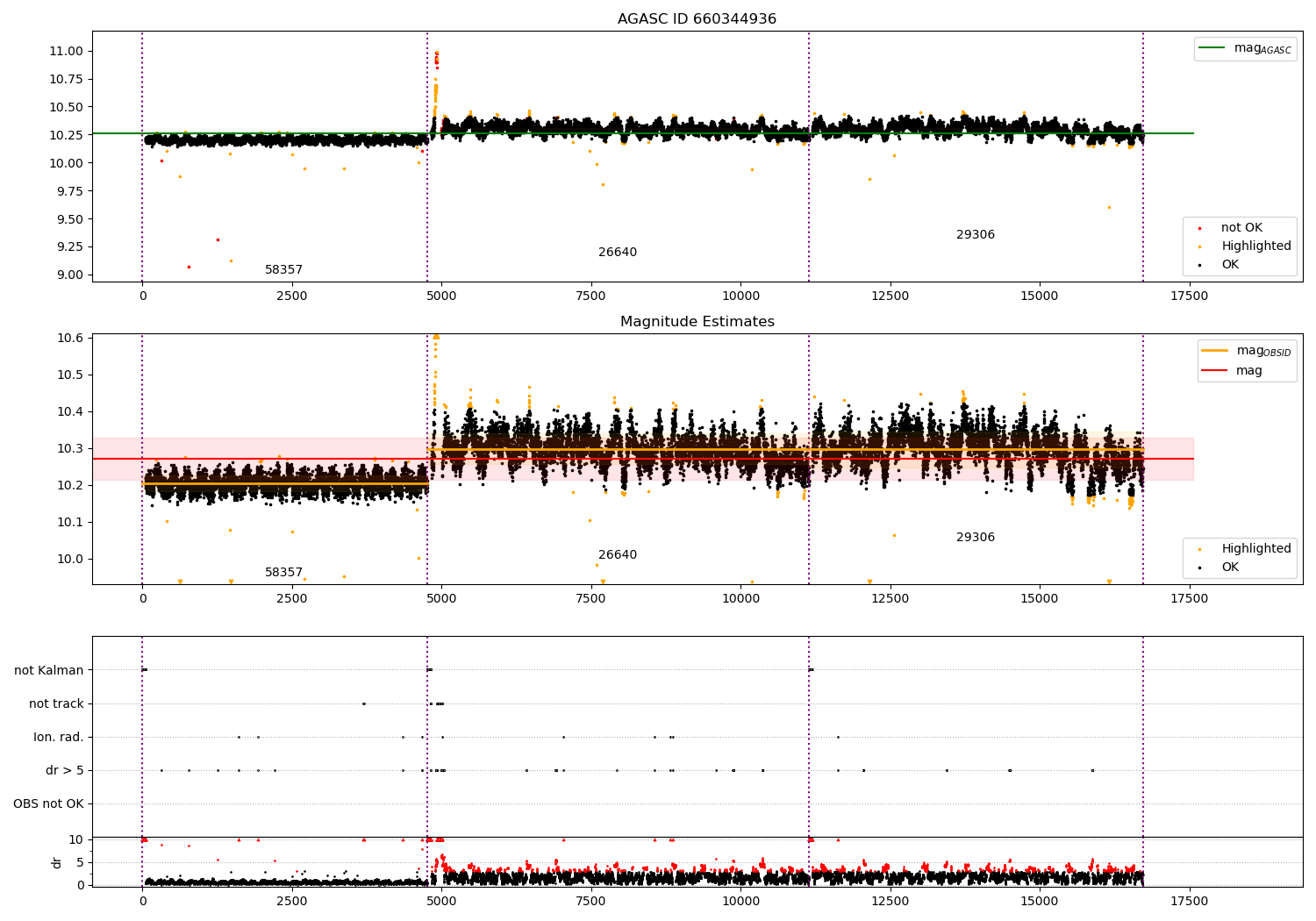Viewport: 1316px width, 921px height.
Task: Click 'Highlighted' in Magnitude Estimates legend
Action: coord(1245,548)
